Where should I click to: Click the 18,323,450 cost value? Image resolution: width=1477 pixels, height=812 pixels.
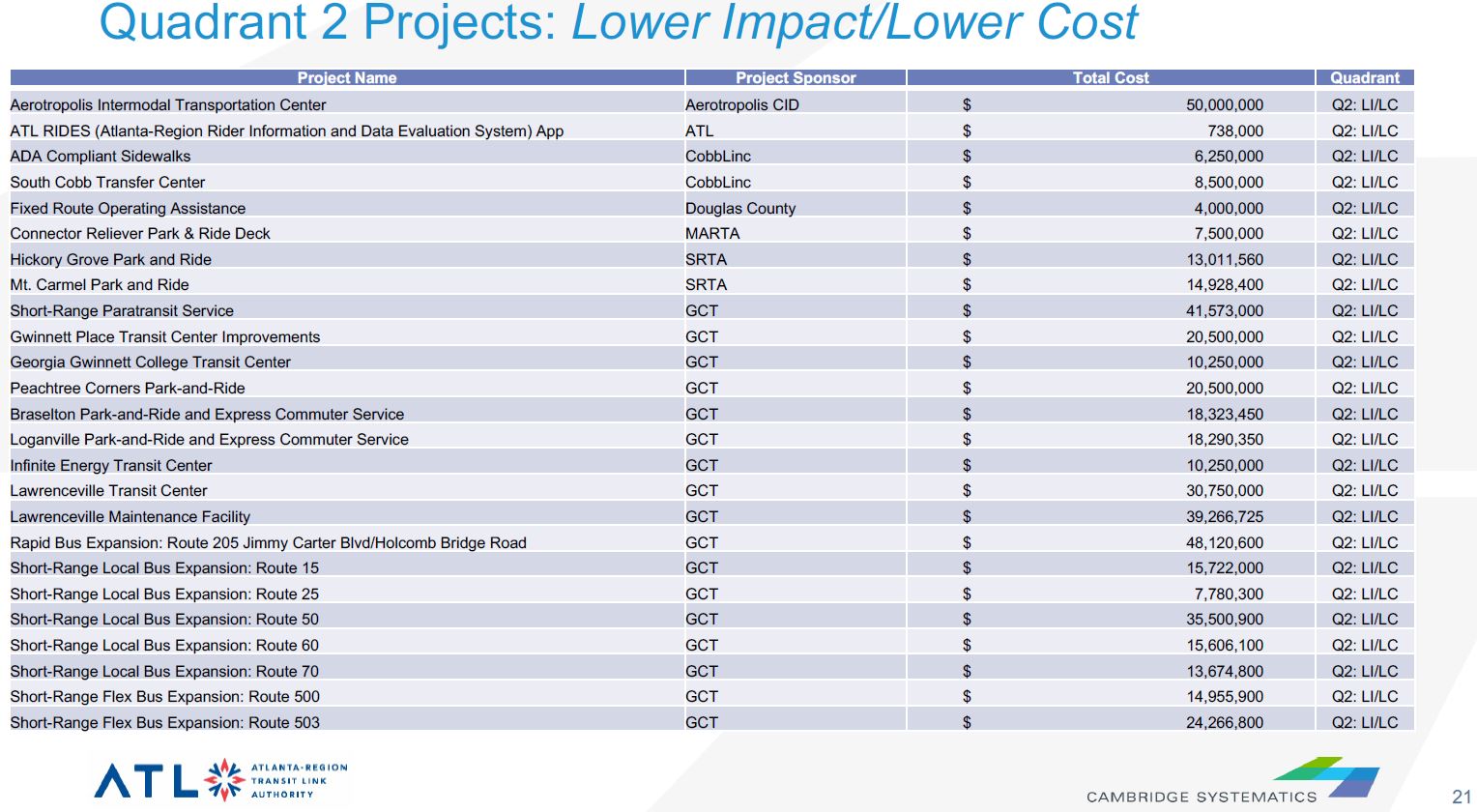(1225, 414)
